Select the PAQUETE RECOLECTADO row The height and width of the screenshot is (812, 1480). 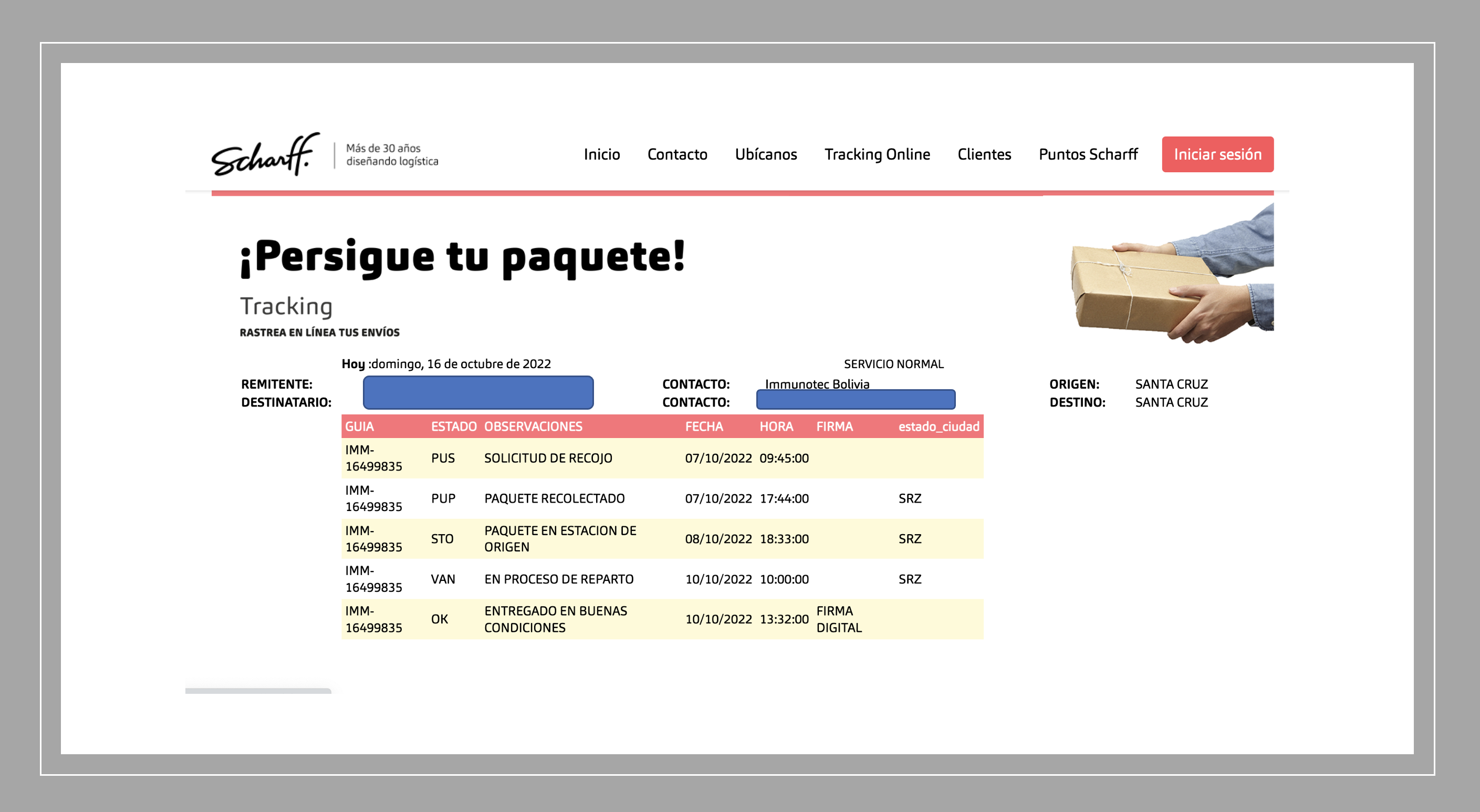[554, 498]
